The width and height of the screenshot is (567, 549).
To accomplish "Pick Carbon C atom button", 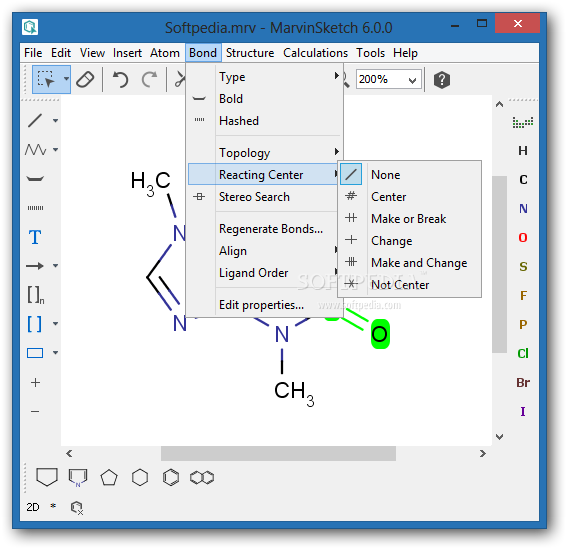I will pos(523,179).
